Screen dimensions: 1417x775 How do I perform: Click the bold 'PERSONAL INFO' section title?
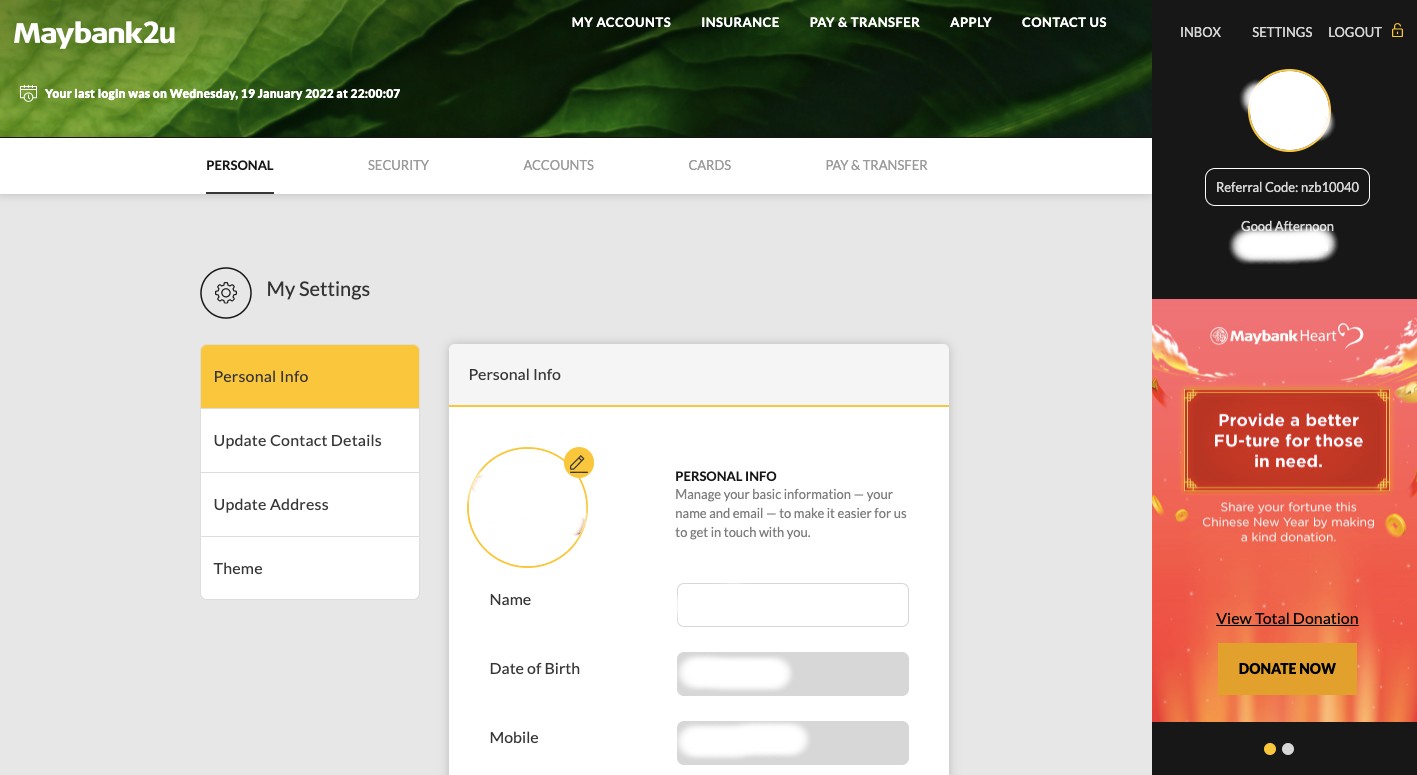tap(726, 476)
